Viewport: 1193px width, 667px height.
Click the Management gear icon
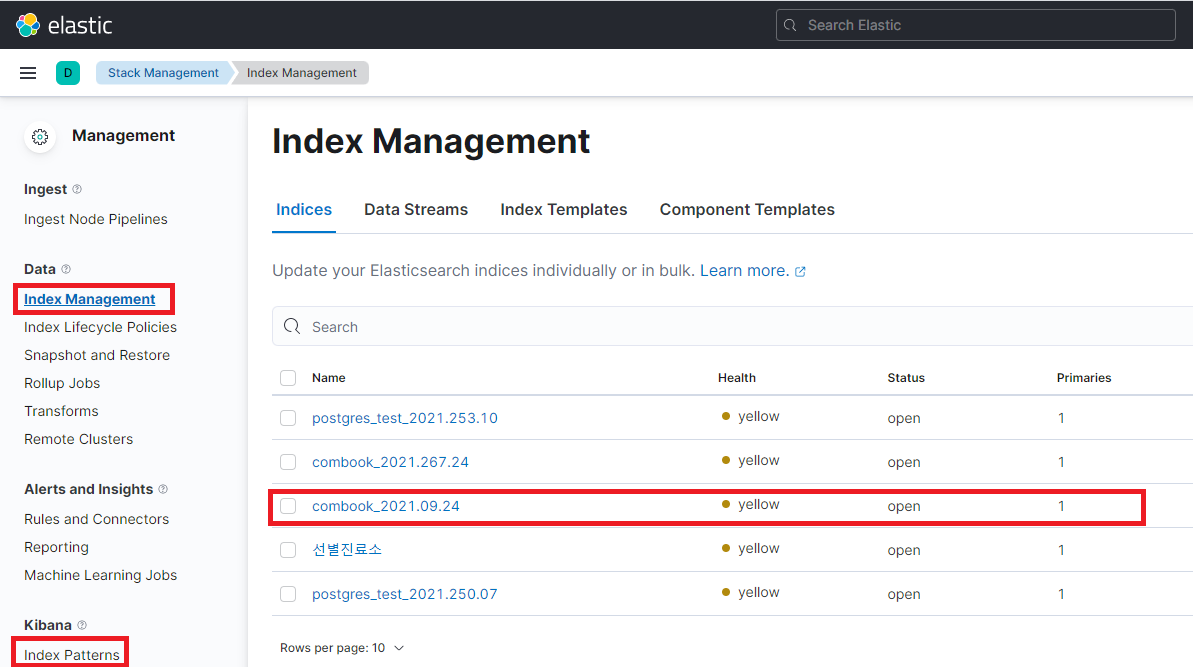[40, 137]
